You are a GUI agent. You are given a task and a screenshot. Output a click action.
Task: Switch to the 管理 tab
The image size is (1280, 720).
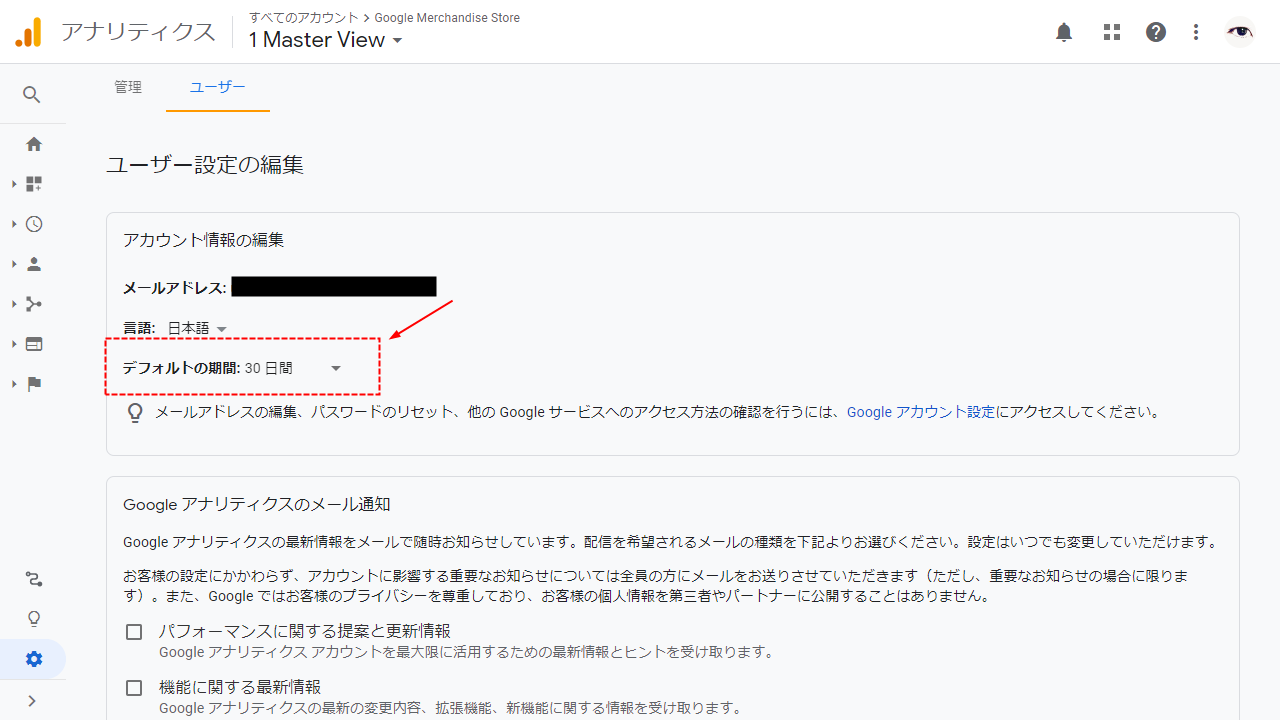(x=128, y=87)
